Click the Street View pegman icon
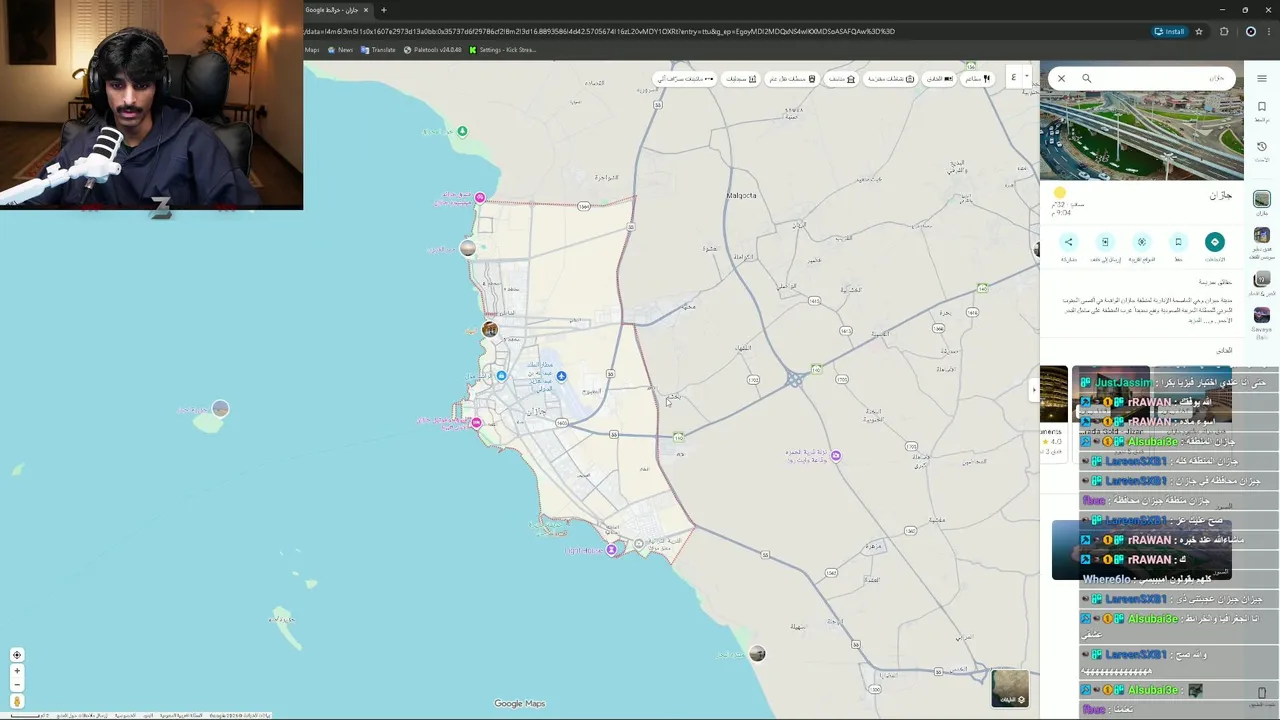 [x=17, y=701]
